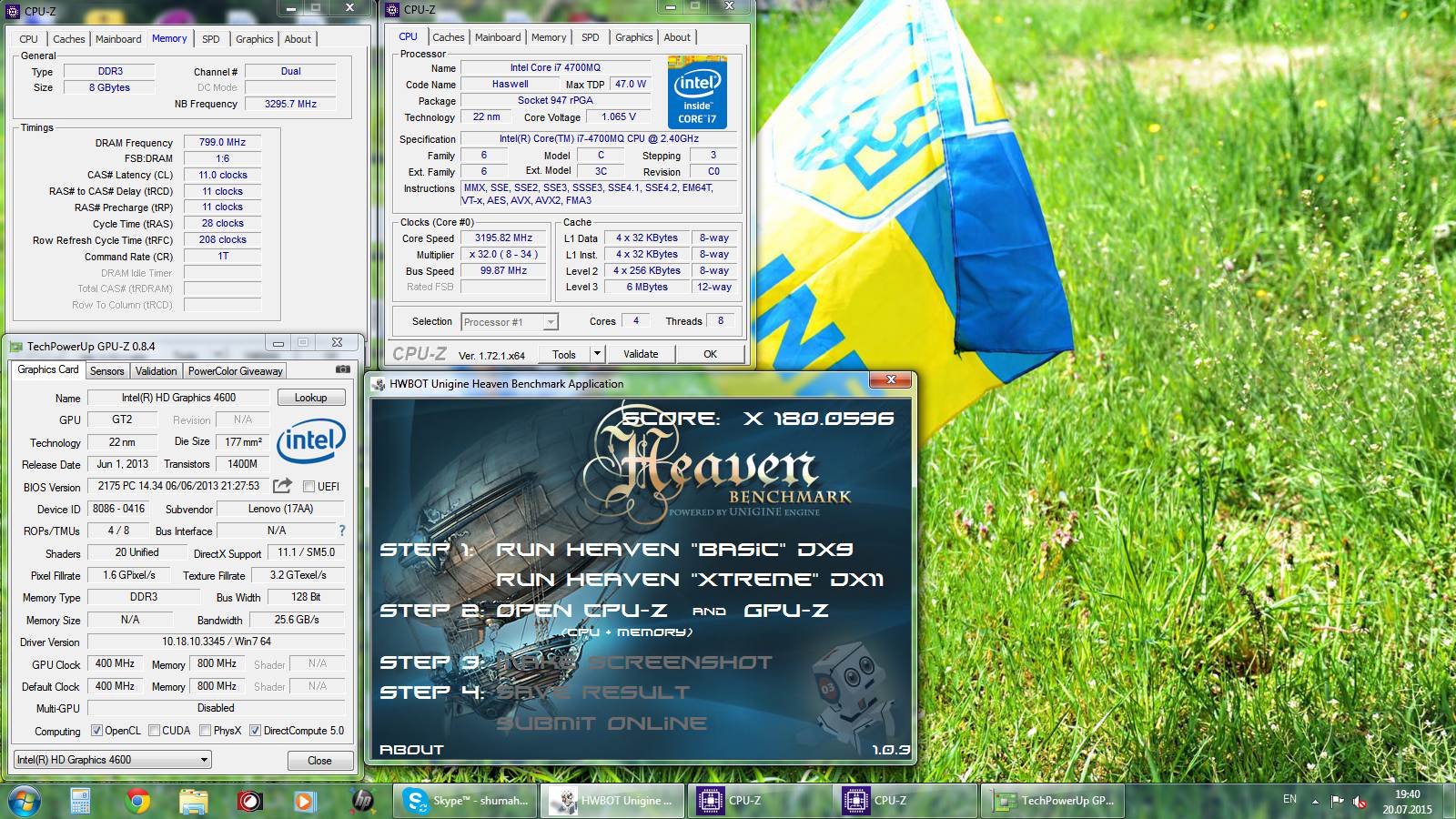This screenshot has height=819, width=1456.
Task: Open Windows Explorer folder icon on taskbar
Action: [194, 801]
